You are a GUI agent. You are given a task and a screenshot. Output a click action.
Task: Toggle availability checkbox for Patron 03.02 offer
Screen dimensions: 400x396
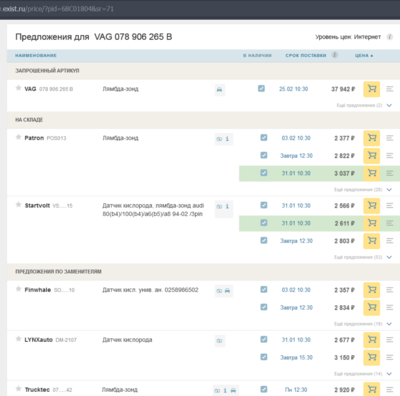click(264, 138)
